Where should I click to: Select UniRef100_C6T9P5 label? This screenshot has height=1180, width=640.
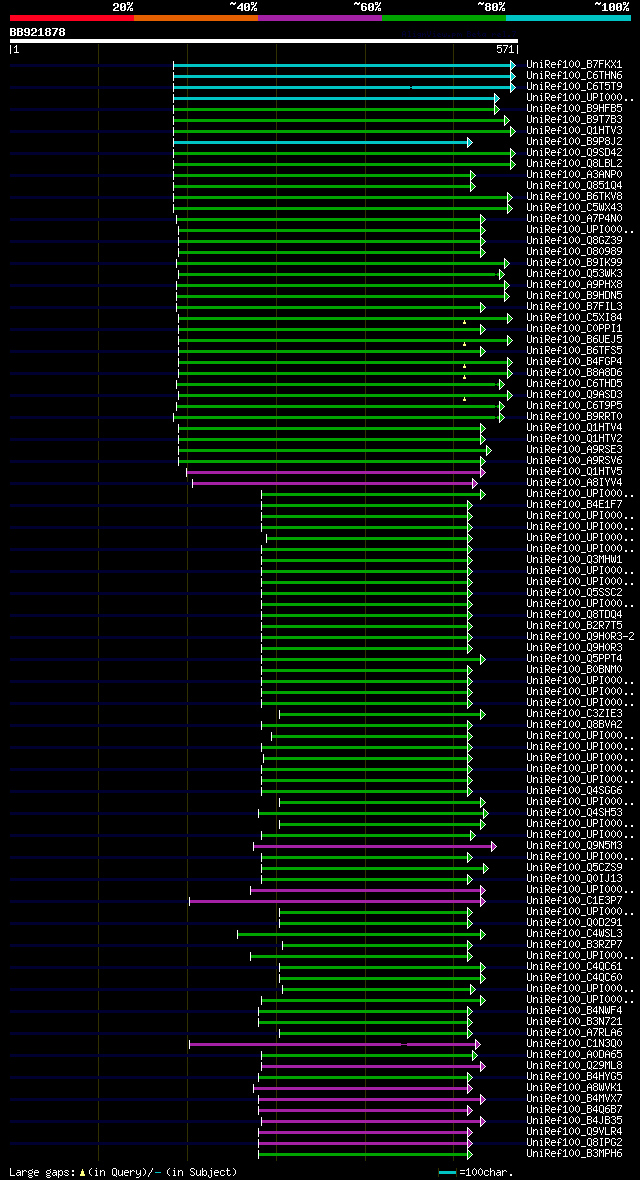[574, 406]
